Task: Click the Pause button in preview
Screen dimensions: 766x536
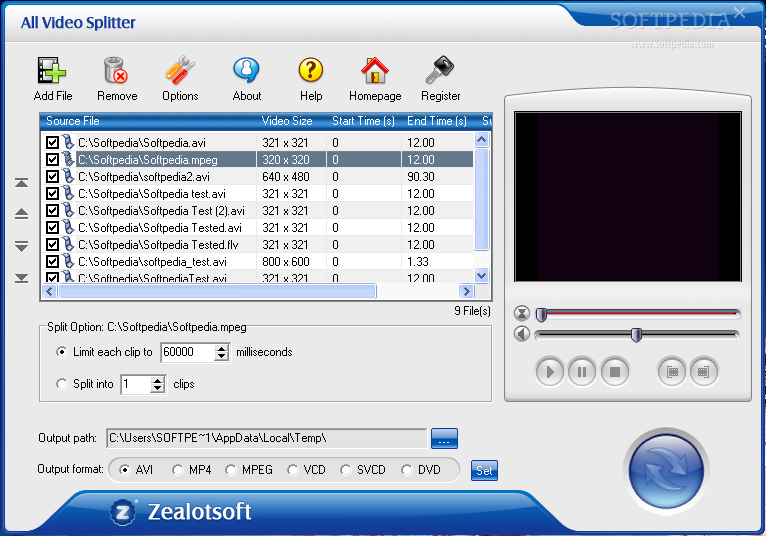Action: 582,372
